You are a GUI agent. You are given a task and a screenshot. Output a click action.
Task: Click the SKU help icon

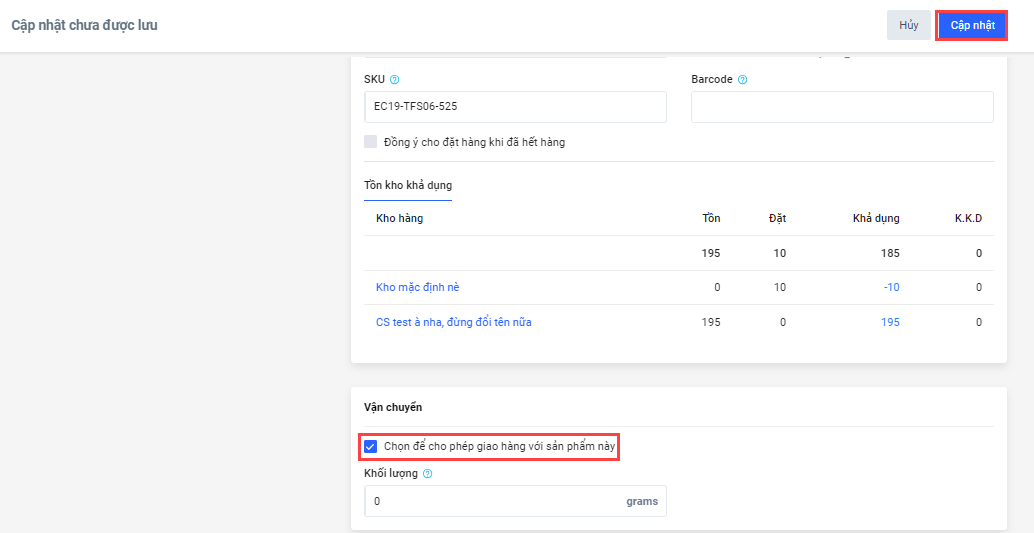pyautogui.click(x=395, y=80)
